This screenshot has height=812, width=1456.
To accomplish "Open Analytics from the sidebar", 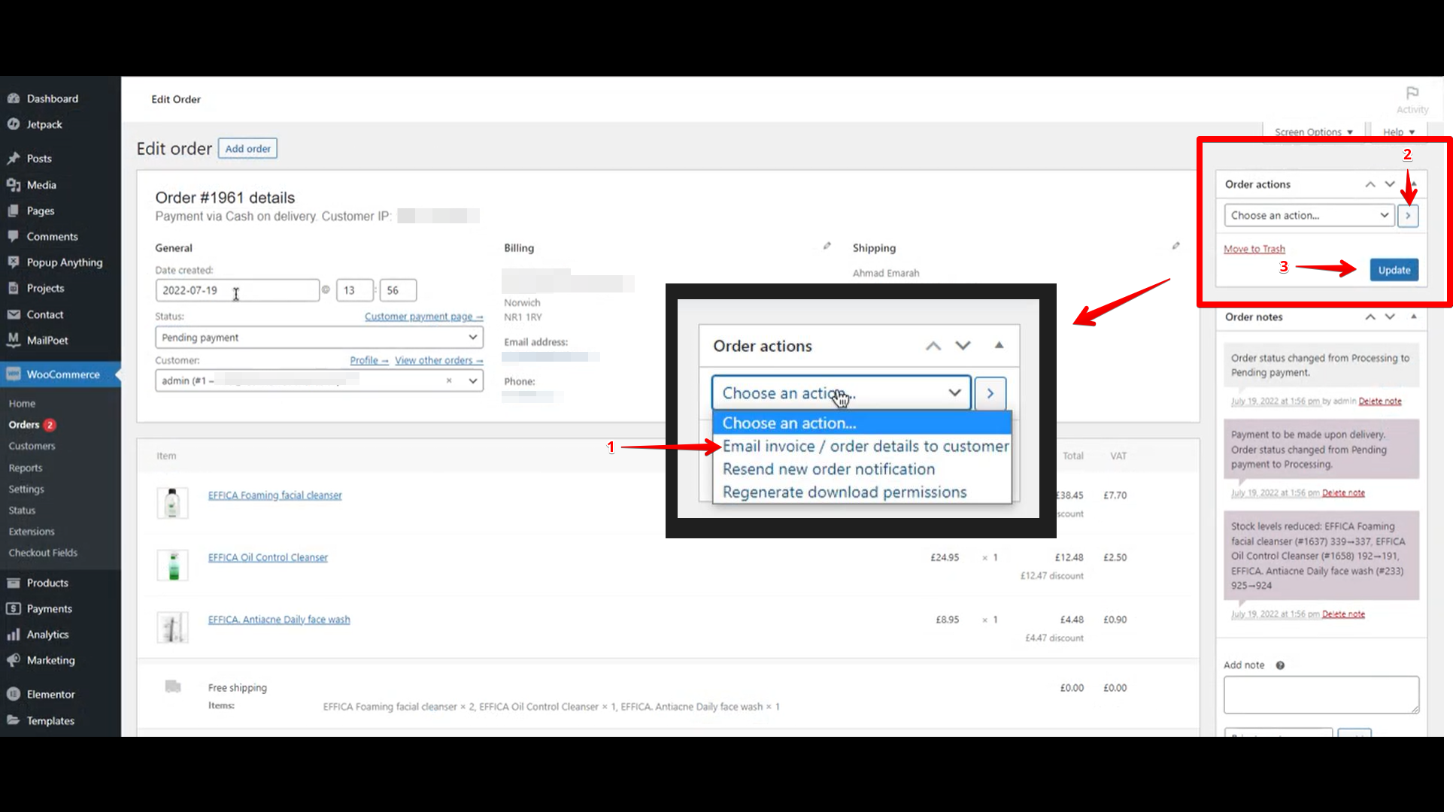I will (47, 635).
